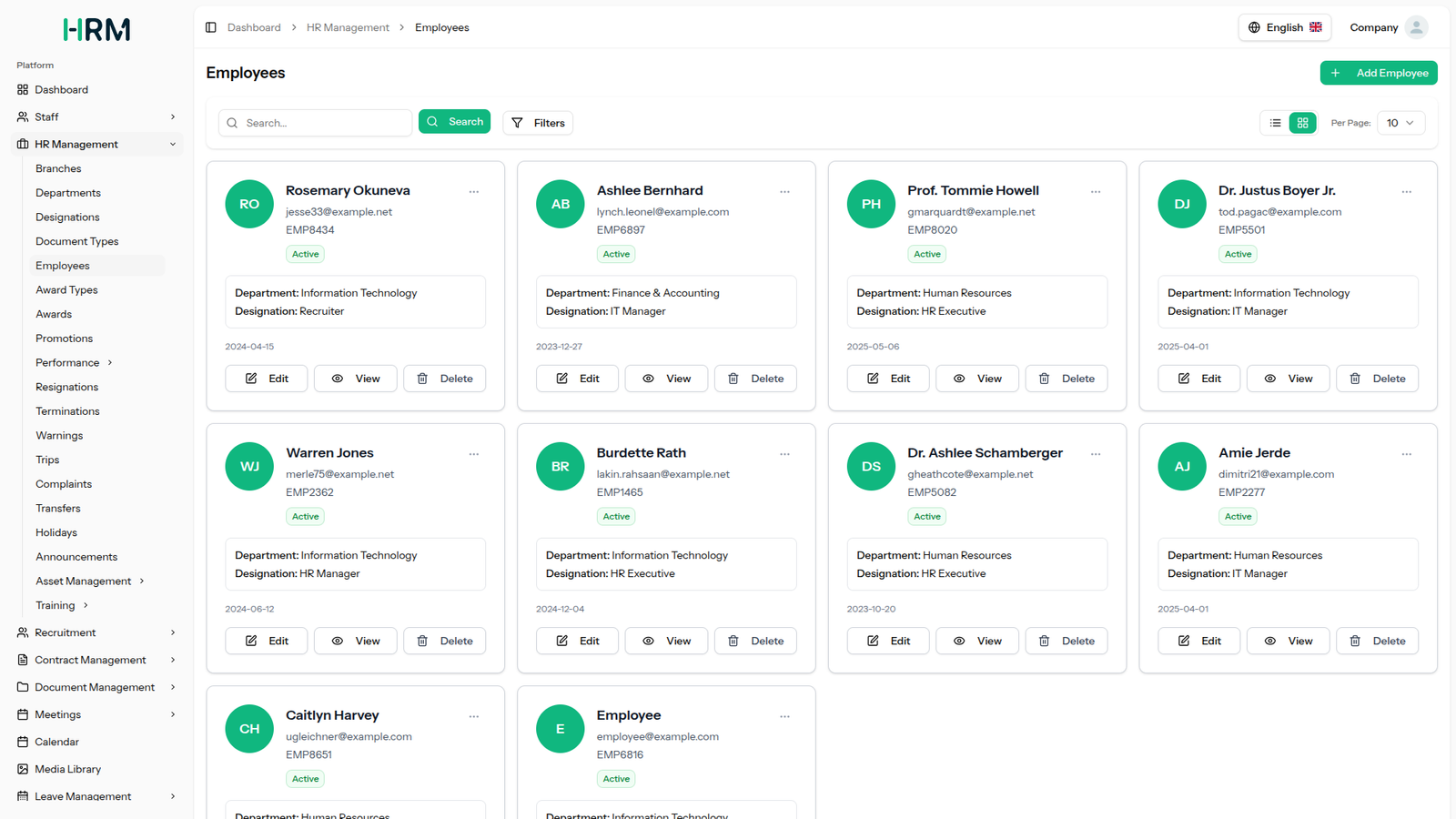
Task: Click the Caitlyn Harvey name heading
Action: [332, 715]
